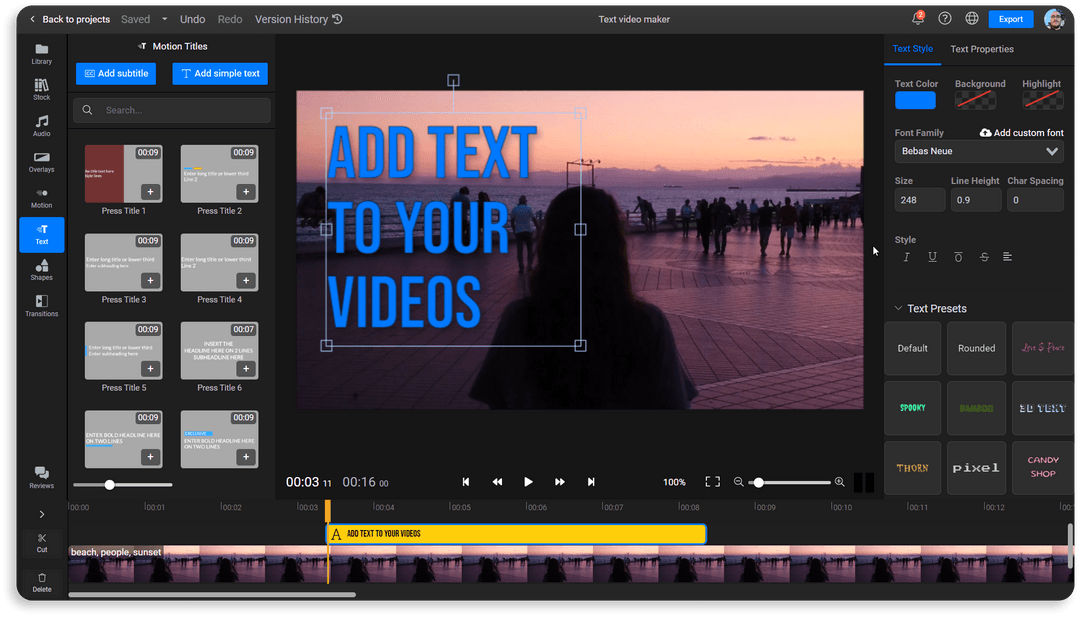Screen dimensions: 1080x617
Task: Select the Text sidebar tool
Action: (x=41, y=235)
